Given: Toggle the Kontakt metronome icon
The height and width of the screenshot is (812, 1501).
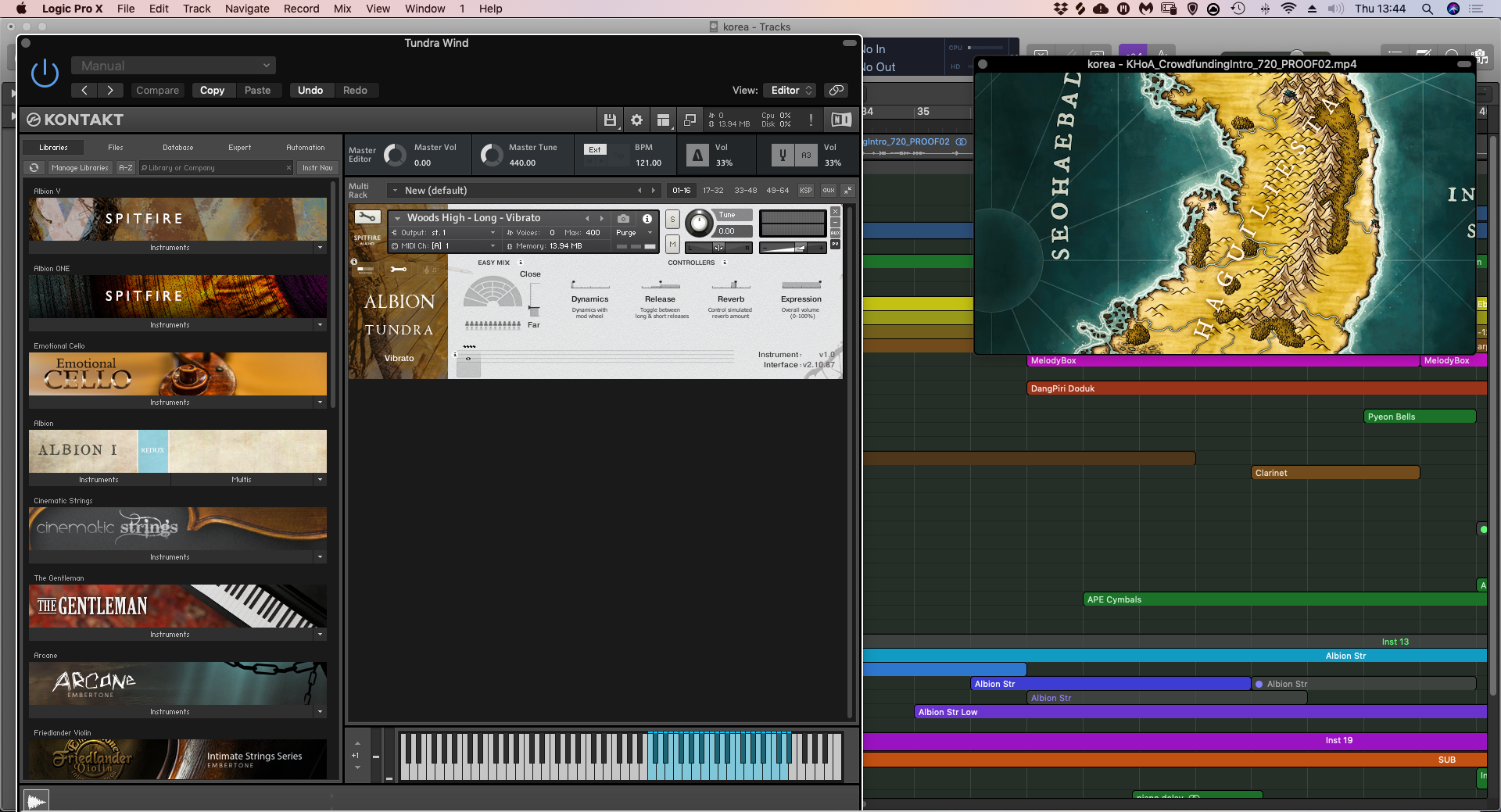Looking at the screenshot, I should coord(697,155).
